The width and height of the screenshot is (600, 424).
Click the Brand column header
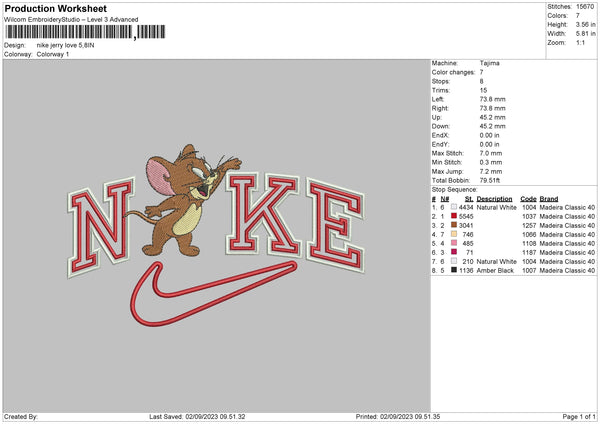point(549,199)
